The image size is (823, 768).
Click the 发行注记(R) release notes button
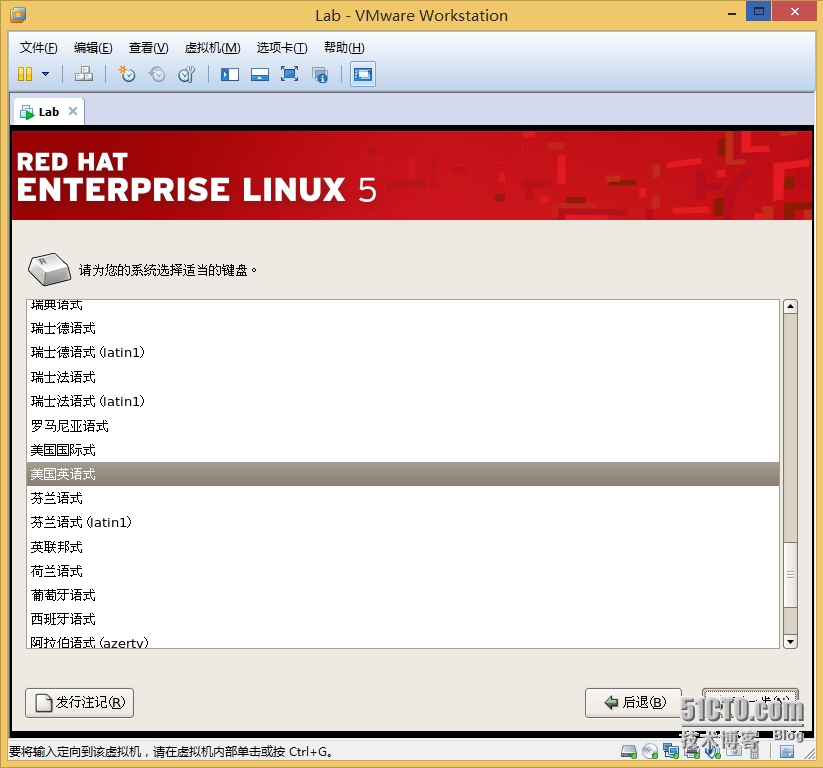tap(79, 702)
